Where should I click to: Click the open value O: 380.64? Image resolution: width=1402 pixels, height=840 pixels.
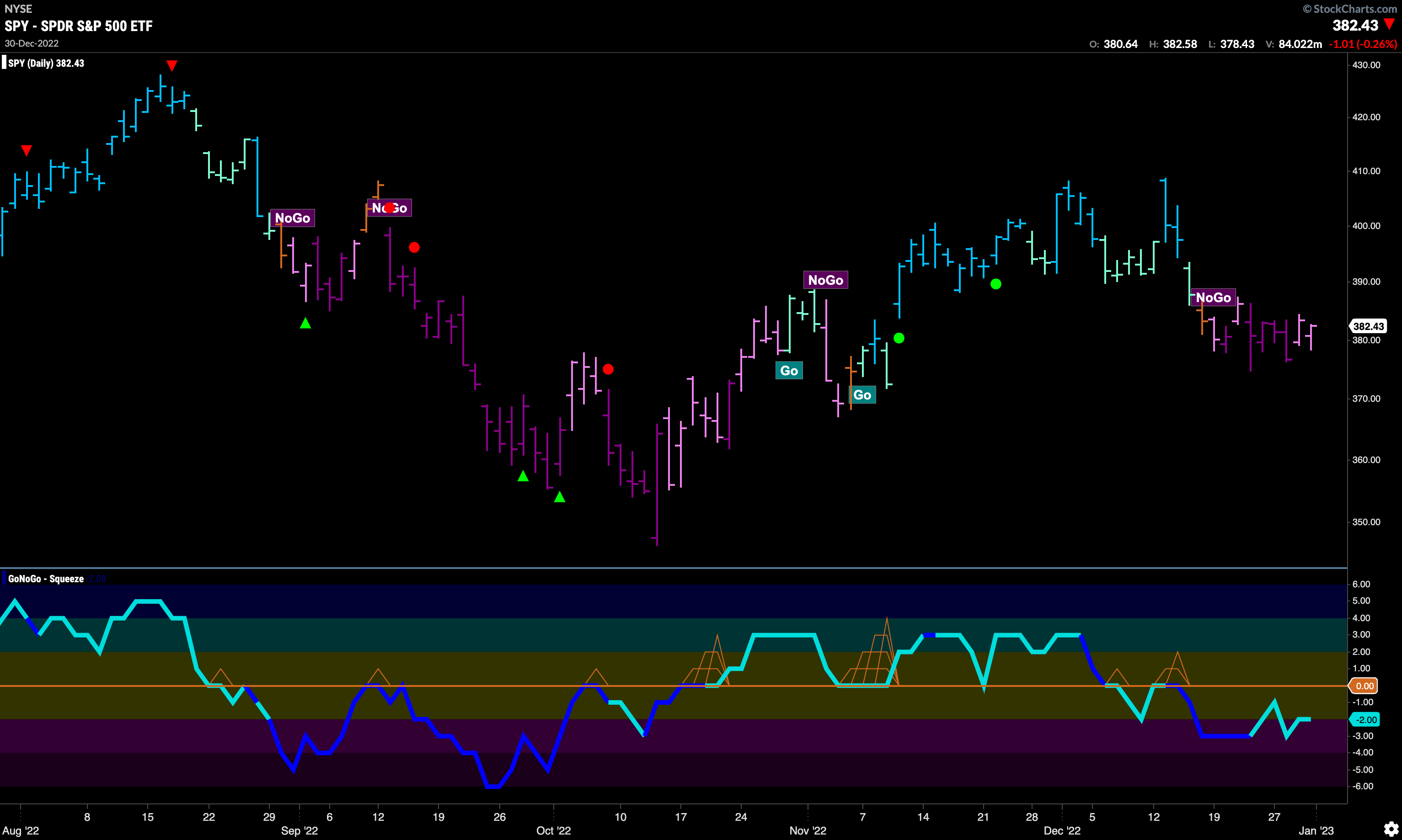1113,44
